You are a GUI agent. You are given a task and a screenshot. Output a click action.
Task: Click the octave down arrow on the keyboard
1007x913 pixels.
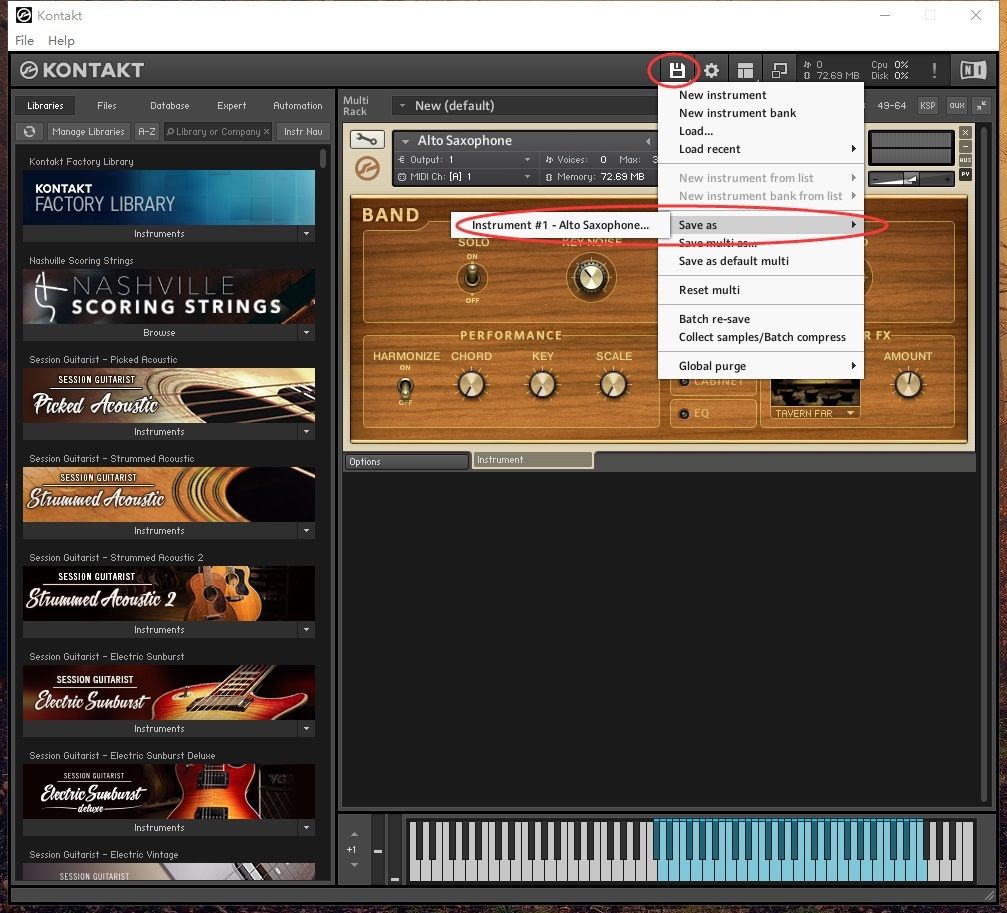point(354,865)
